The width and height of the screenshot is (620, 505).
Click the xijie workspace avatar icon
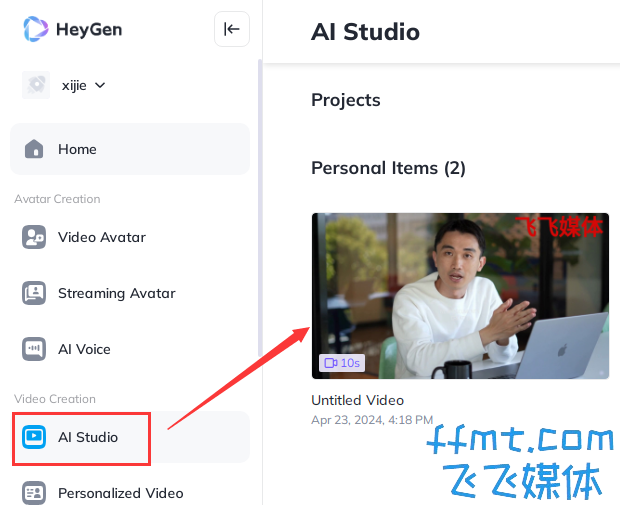click(36, 85)
